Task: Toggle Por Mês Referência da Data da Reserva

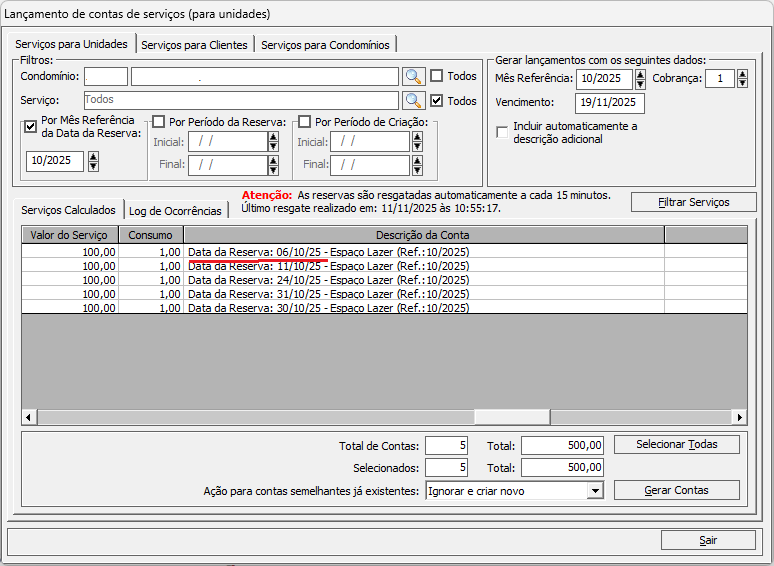Action: pyautogui.click(x=31, y=126)
